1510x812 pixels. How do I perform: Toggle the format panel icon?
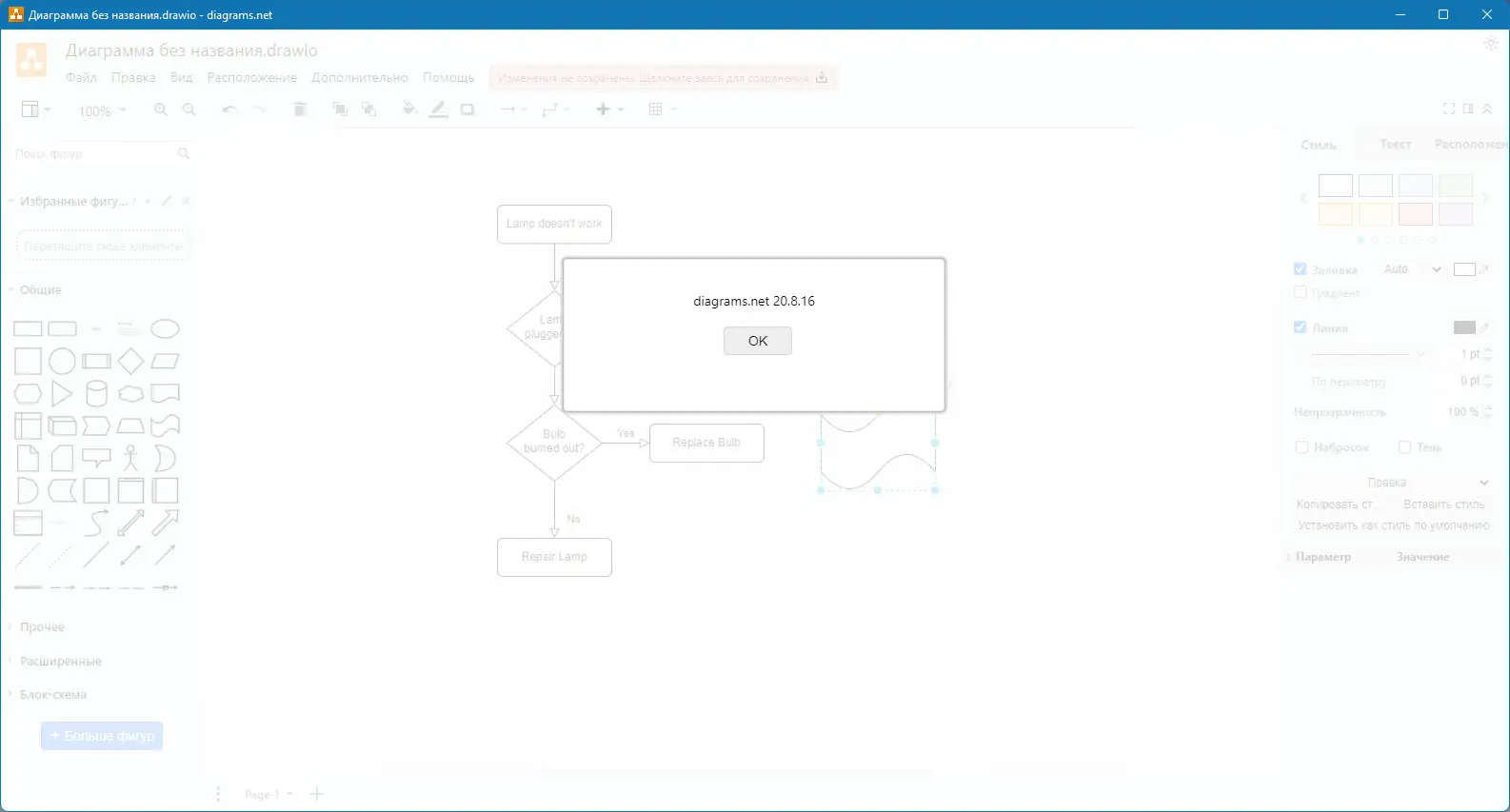click(1468, 109)
